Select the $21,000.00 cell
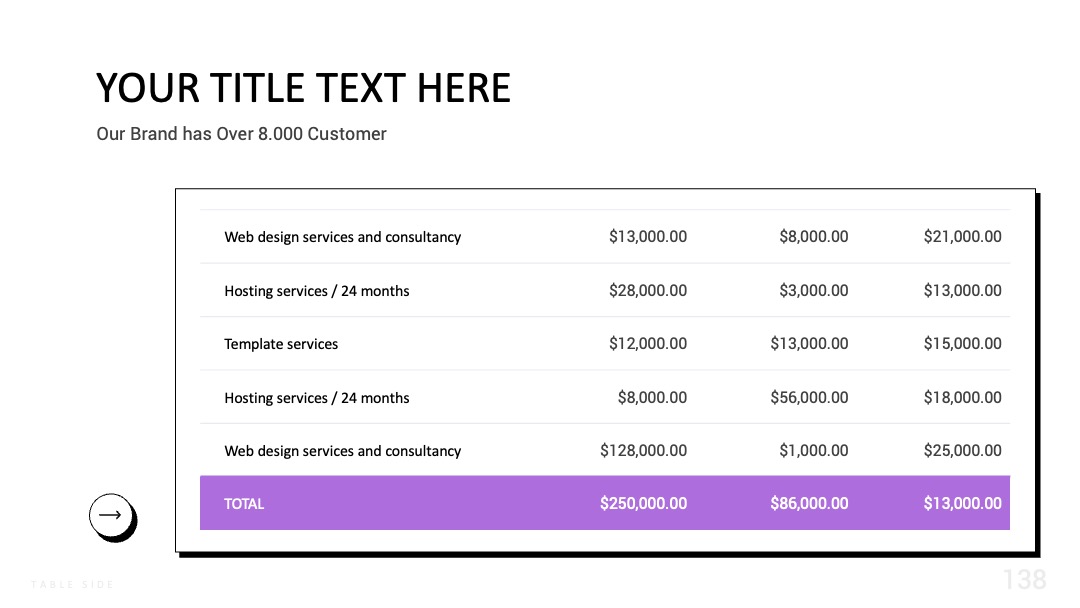Viewport: 1080px width, 608px height. [962, 236]
